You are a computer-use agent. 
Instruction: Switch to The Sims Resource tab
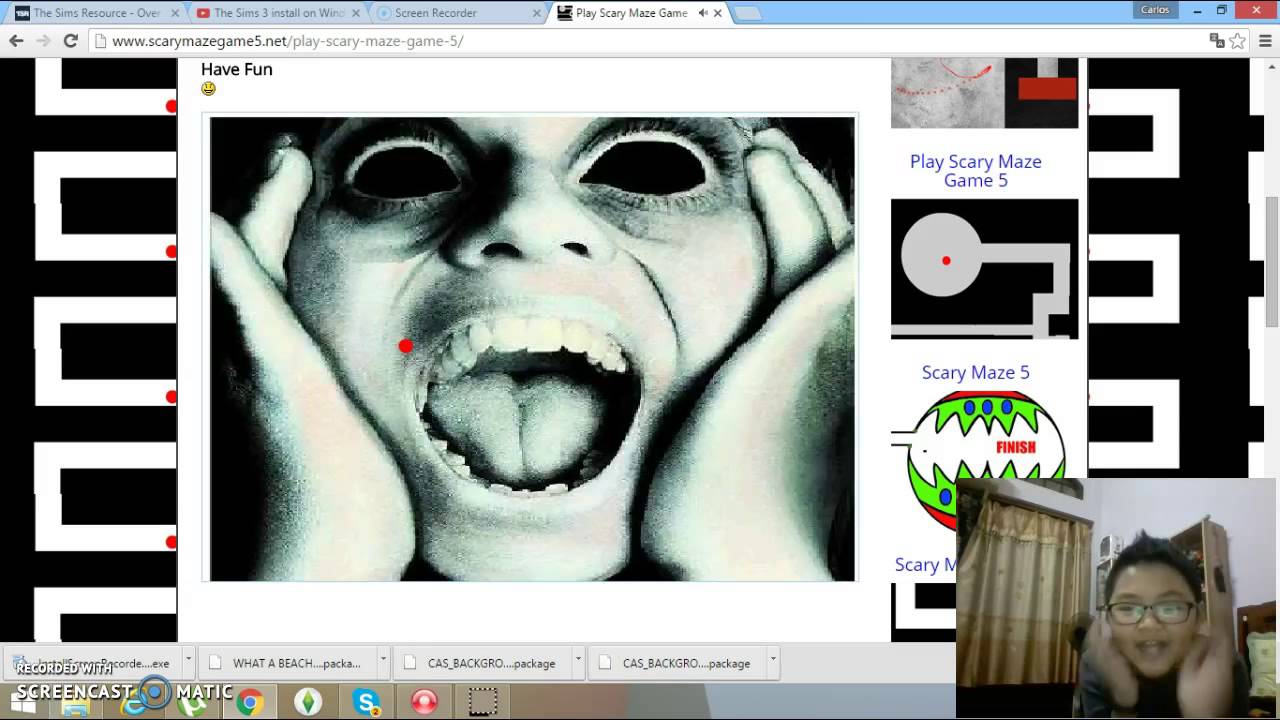pos(96,13)
